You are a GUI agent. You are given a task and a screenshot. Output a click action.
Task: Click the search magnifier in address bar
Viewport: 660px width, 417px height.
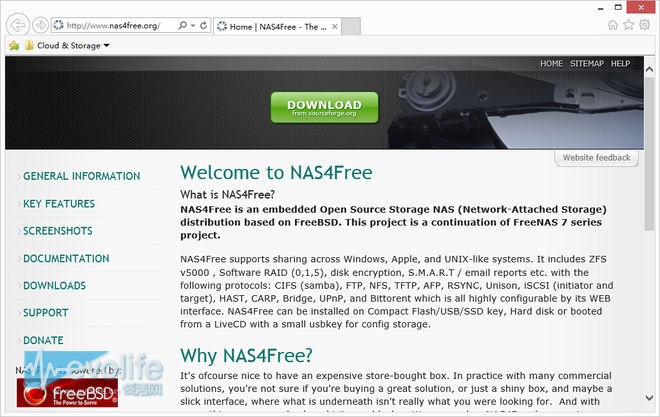(x=182, y=26)
